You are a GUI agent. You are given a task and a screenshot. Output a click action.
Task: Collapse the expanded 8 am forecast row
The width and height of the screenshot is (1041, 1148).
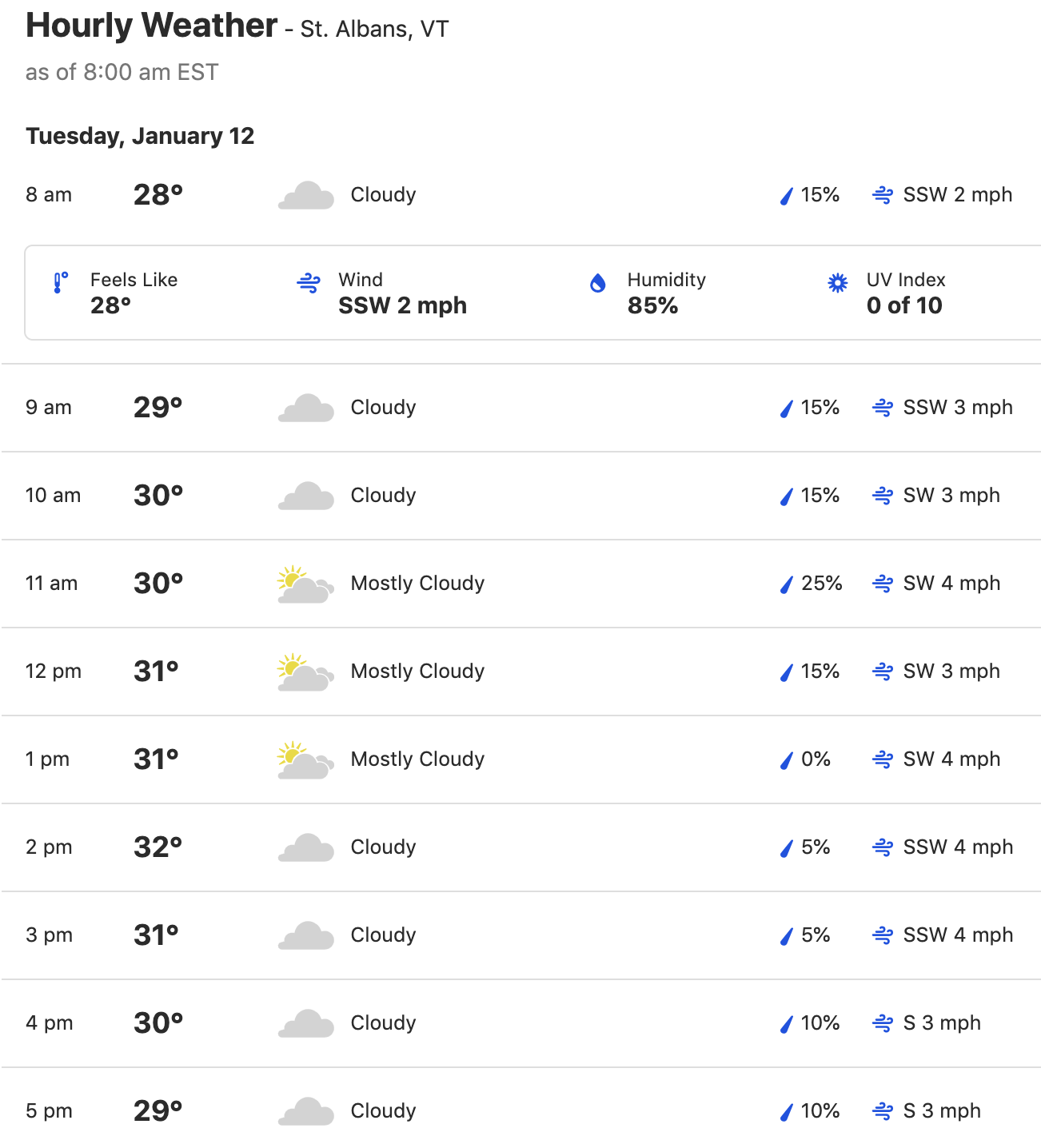click(521, 195)
